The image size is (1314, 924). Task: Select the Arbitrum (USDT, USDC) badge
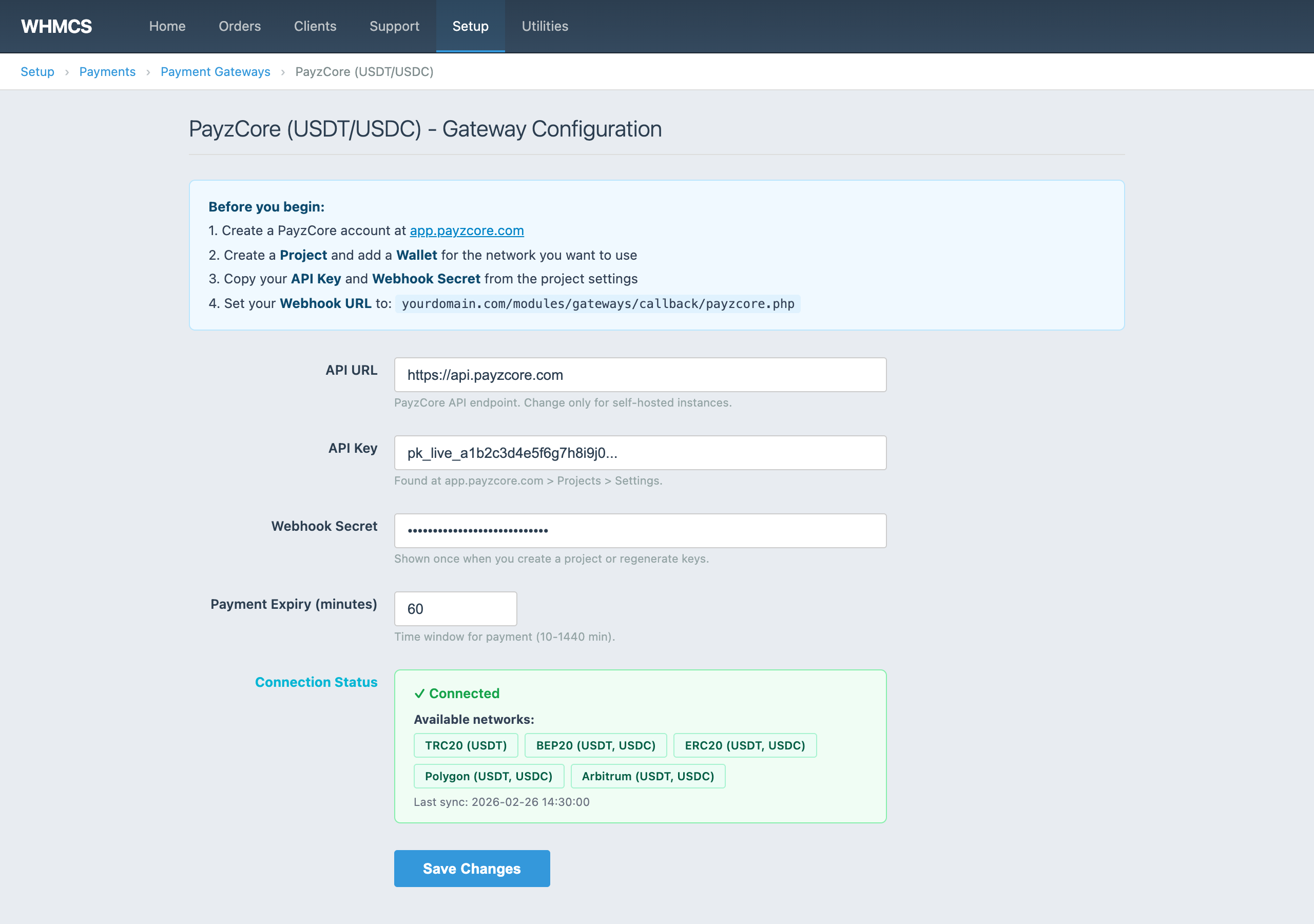647,776
